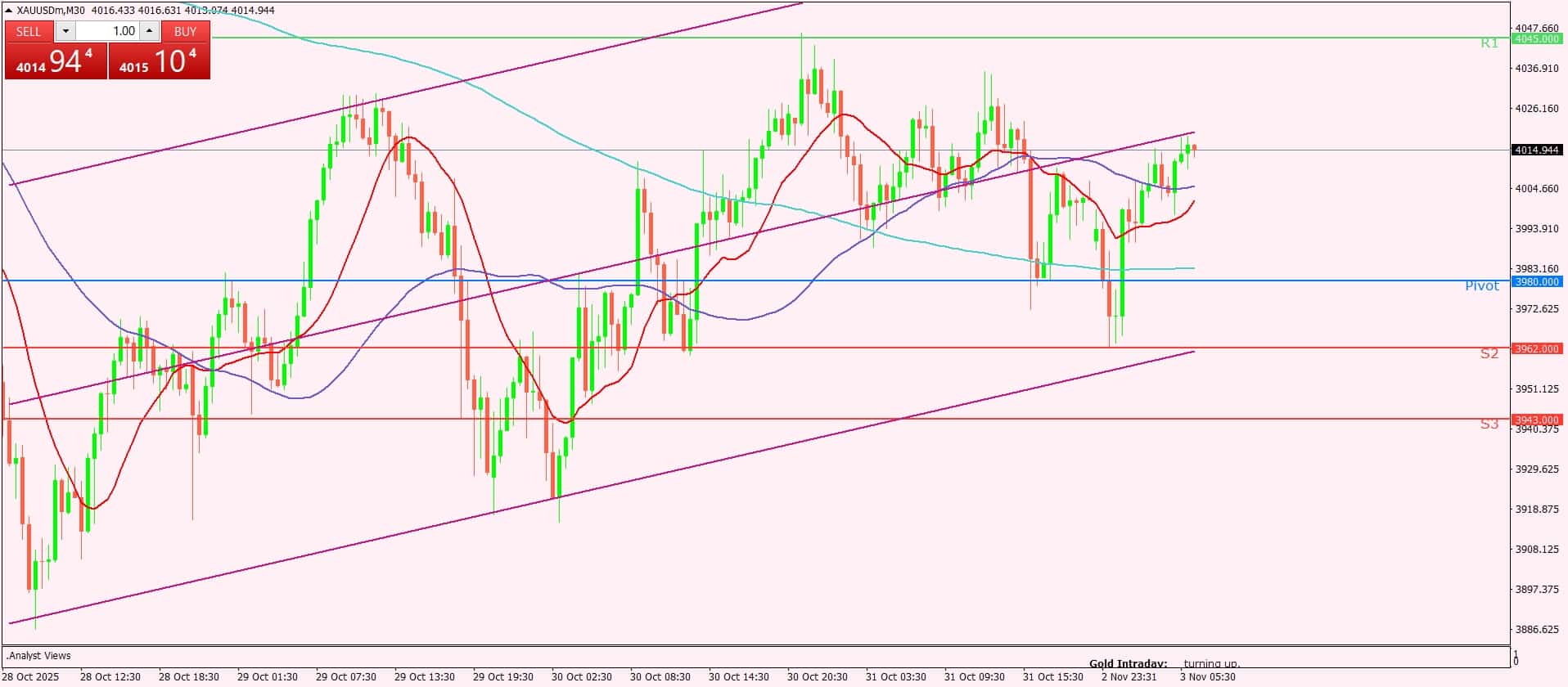Image resolution: width=1568 pixels, height=687 pixels.
Task: Click the 3980.000 pivot price tag
Action: [x=1536, y=281]
